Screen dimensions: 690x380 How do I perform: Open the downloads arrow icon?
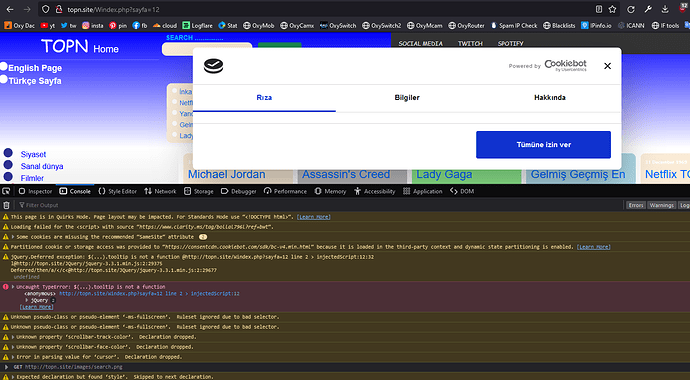tap(665, 9)
